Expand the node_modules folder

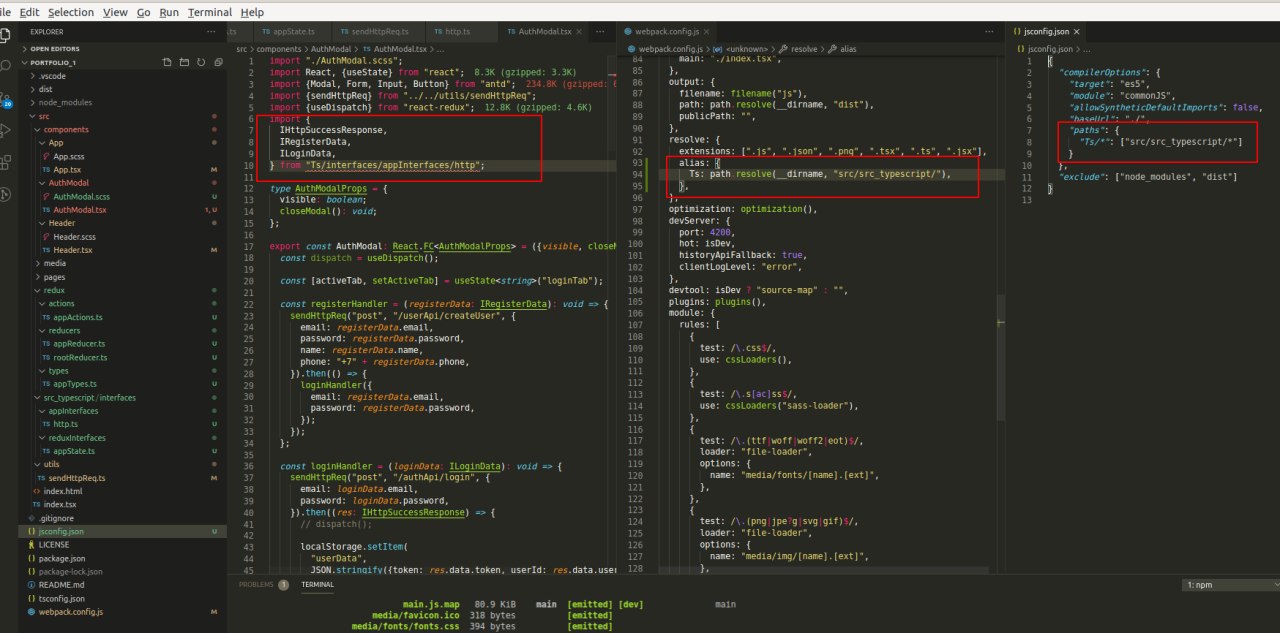pos(64,102)
